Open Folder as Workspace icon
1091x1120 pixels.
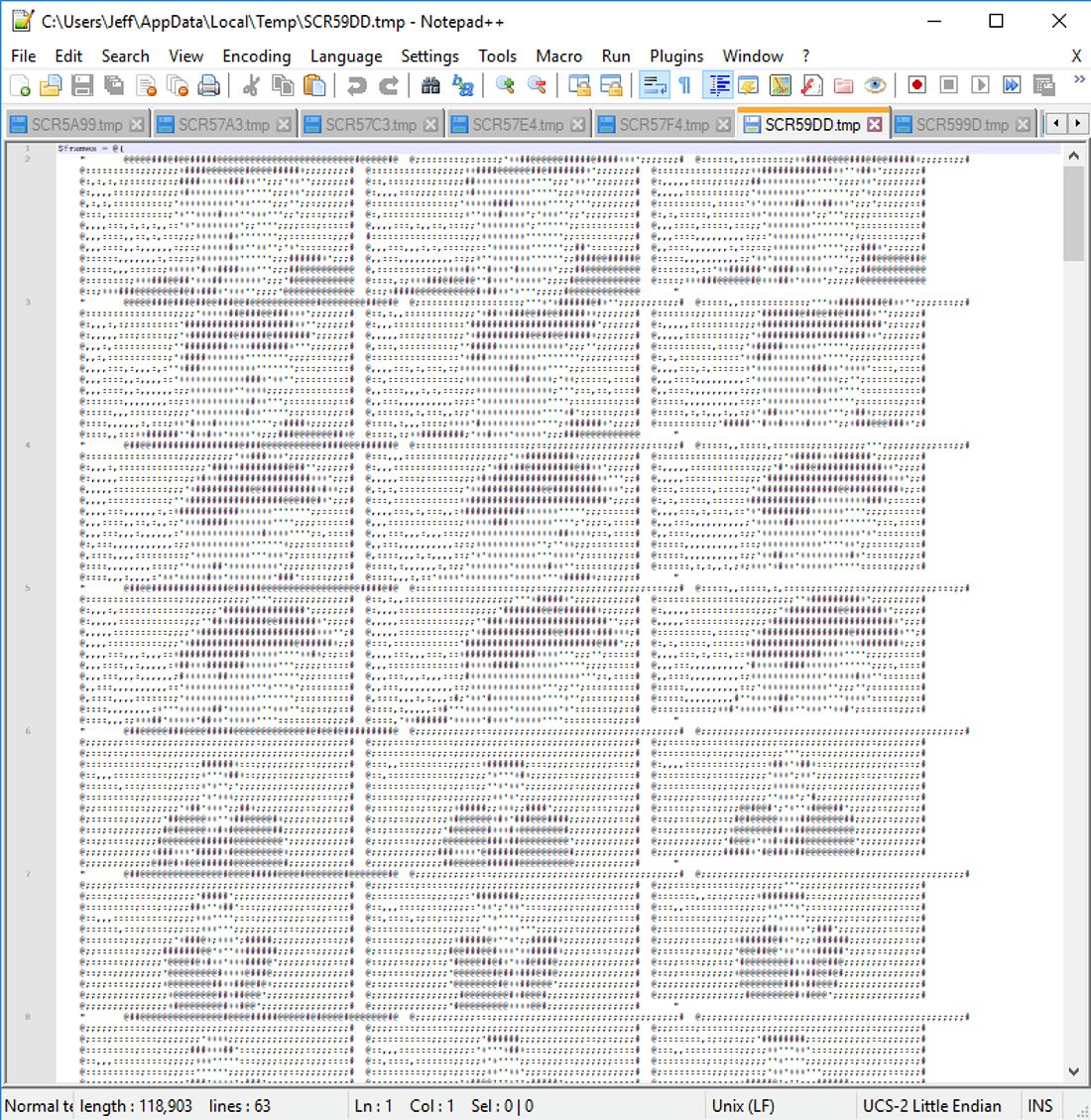click(843, 85)
